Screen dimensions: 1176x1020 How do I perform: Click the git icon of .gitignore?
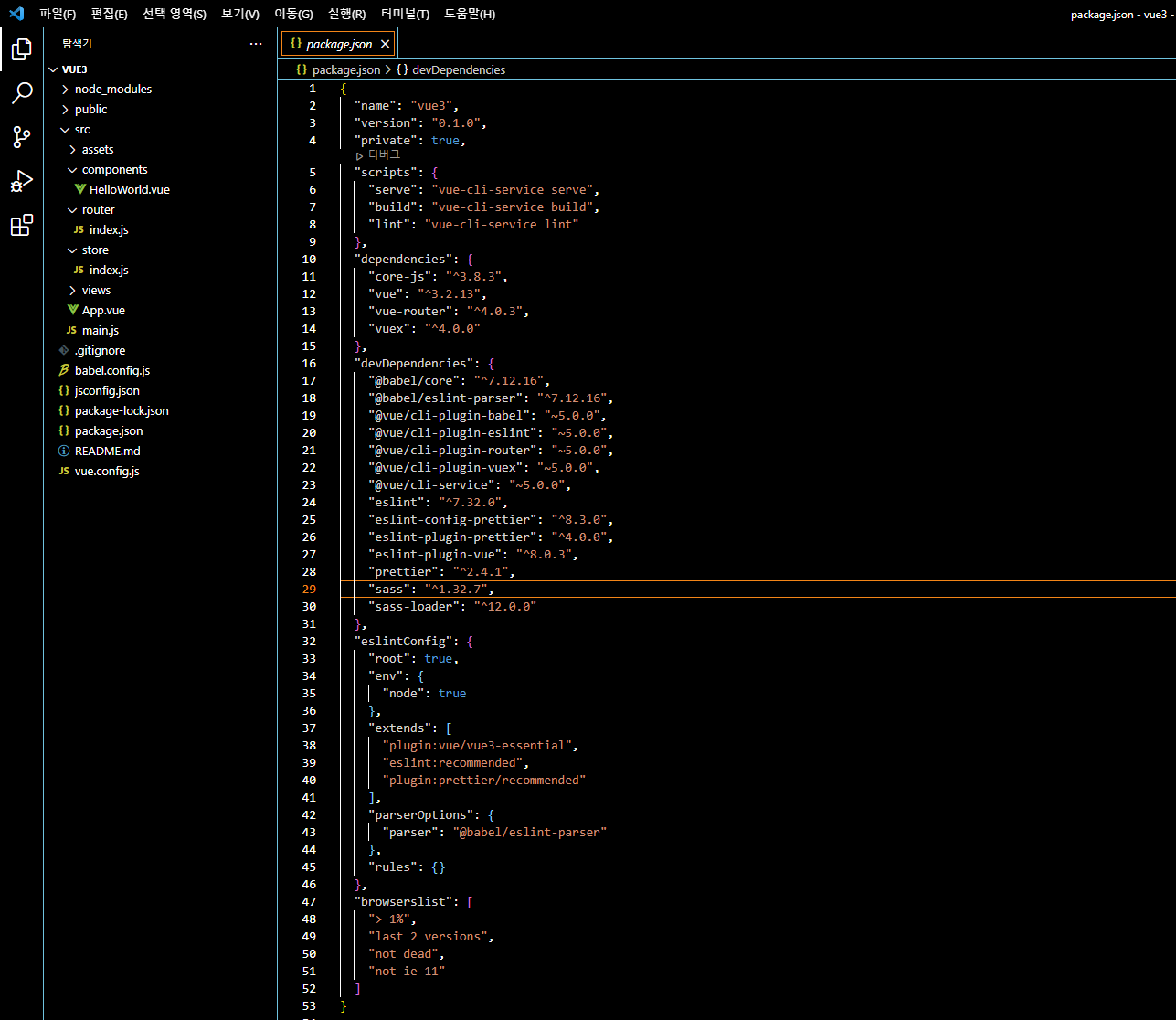point(64,350)
